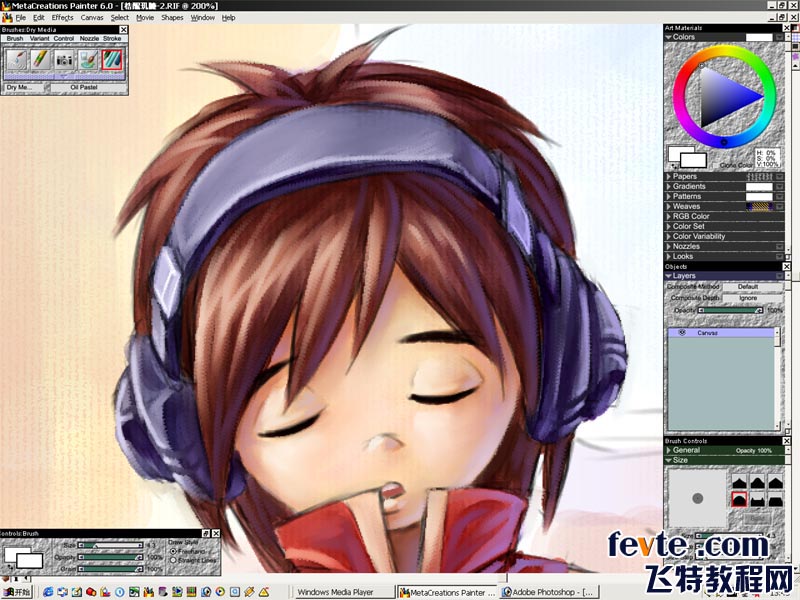
Task: Select the colored pencils brush icon
Action: (41, 60)
